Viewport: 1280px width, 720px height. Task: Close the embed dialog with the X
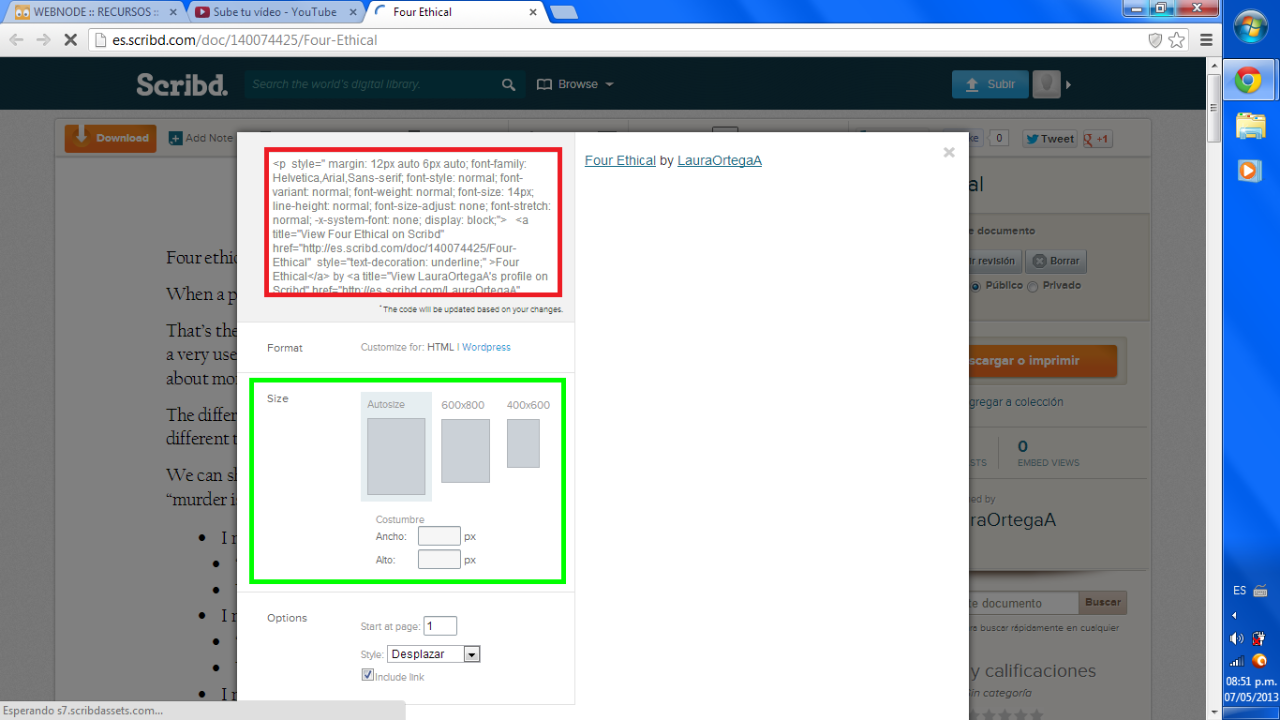(x=949, y=153)
